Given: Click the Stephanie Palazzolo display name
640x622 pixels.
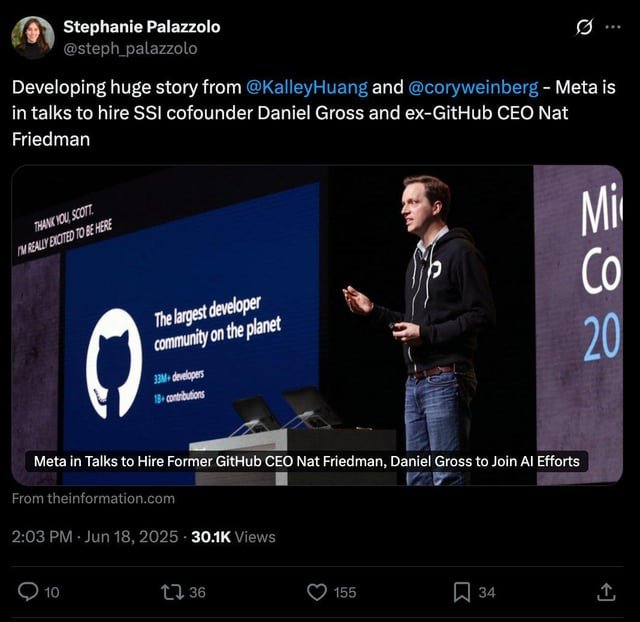Looking at the screenshot, I should (x=142, y=27).
